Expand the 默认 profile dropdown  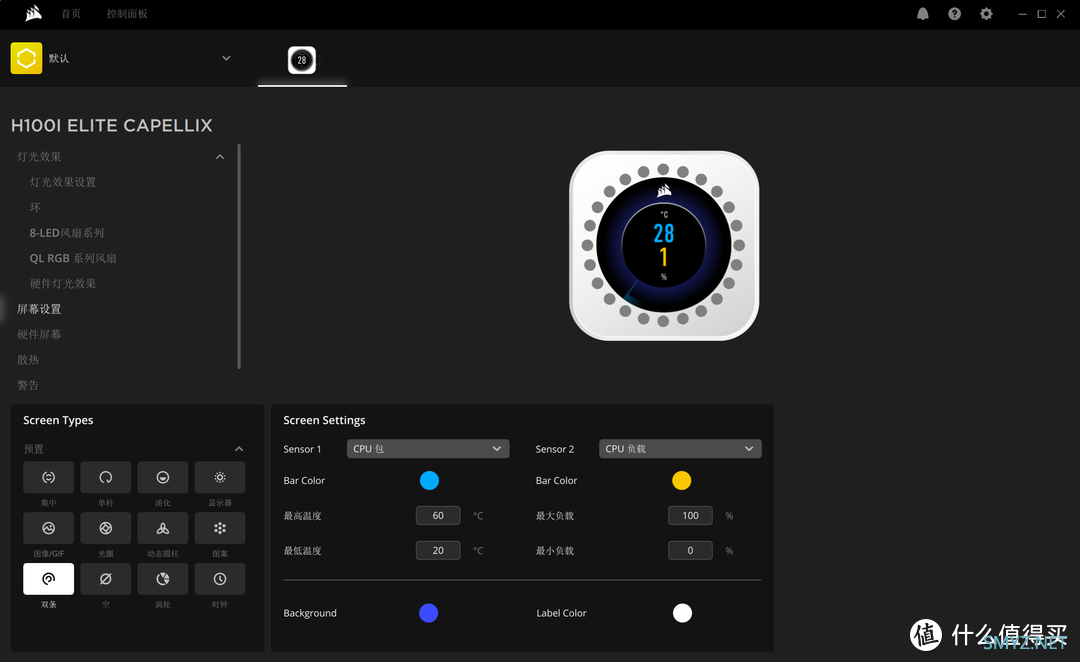click(226, 58)
